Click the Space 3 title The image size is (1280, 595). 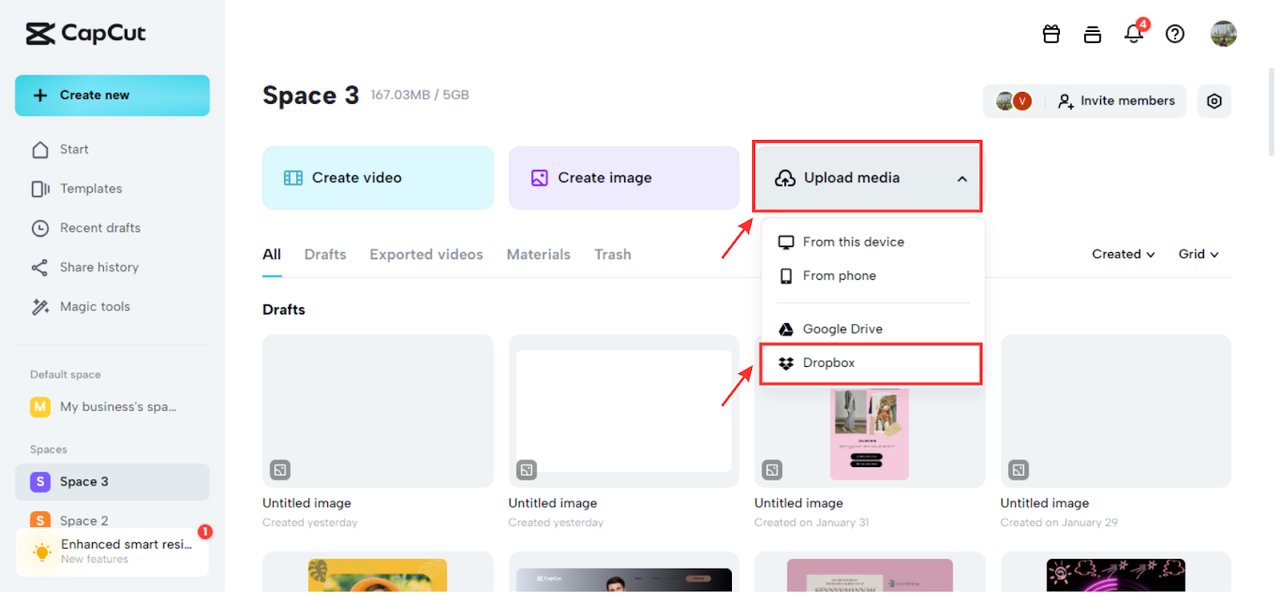pos(311,96)
